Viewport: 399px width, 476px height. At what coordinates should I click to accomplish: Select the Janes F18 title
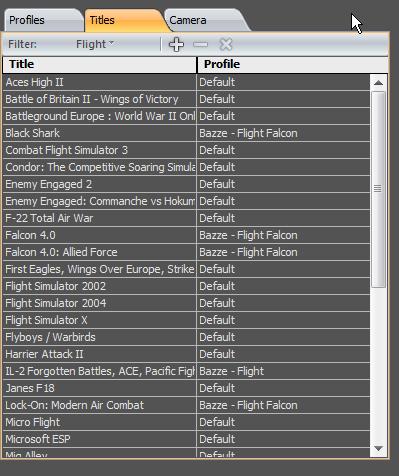[x=99, y=388]
